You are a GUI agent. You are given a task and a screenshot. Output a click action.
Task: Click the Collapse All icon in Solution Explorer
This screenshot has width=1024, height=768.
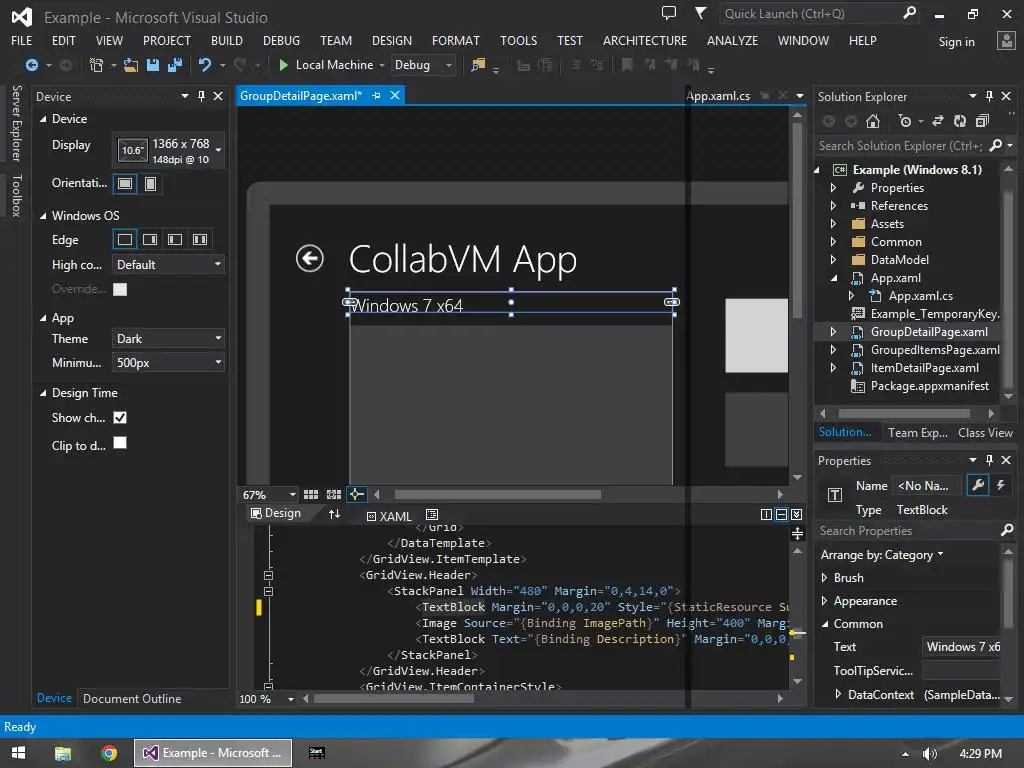[982, 121]
